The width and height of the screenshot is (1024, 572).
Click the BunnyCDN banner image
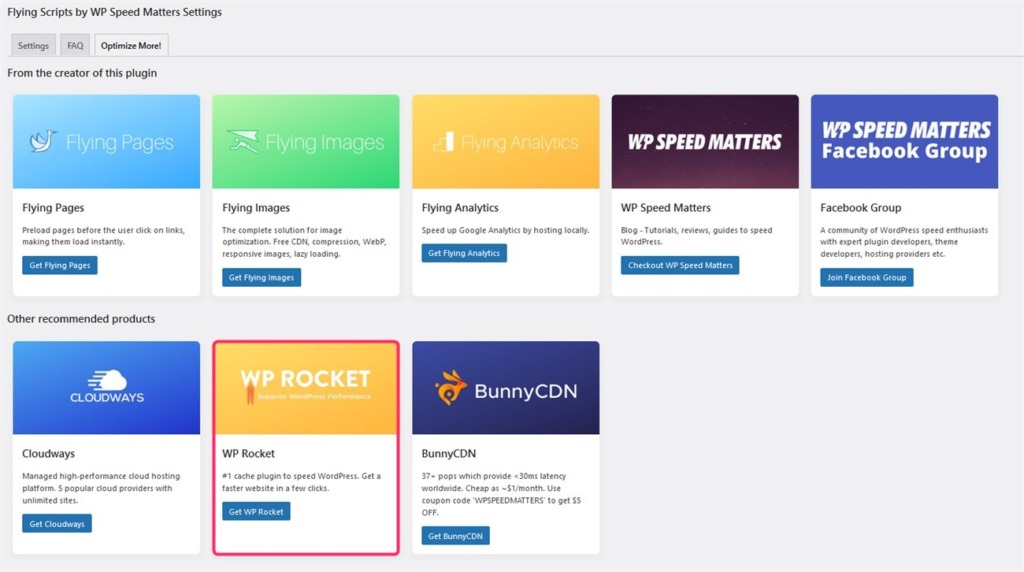click(505, 388)
